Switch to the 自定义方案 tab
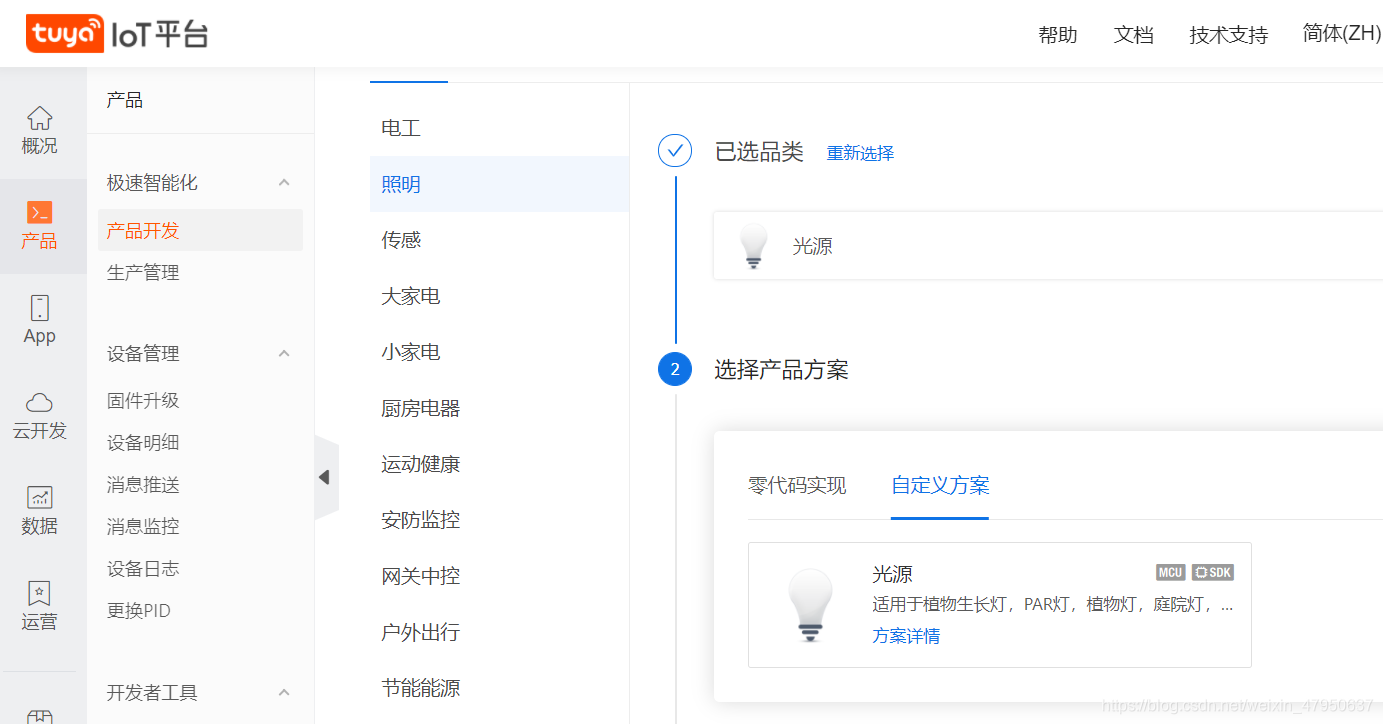Screen dimensions: 1383x724 [x=940, y=486]
